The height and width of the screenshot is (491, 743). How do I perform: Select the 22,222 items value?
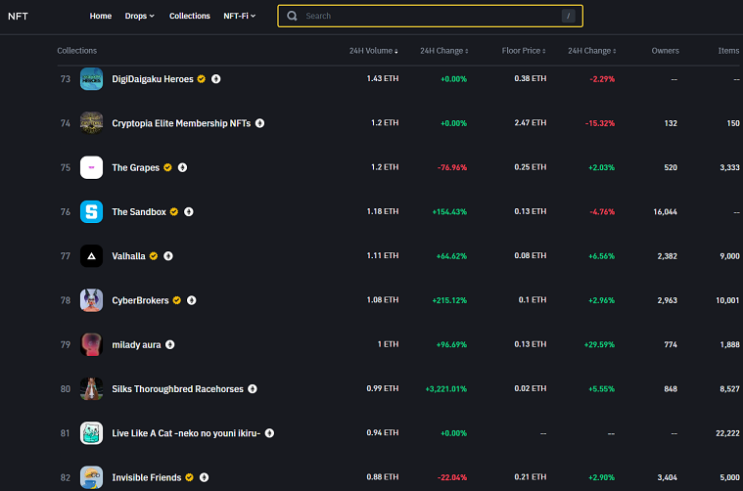[727, 433]
